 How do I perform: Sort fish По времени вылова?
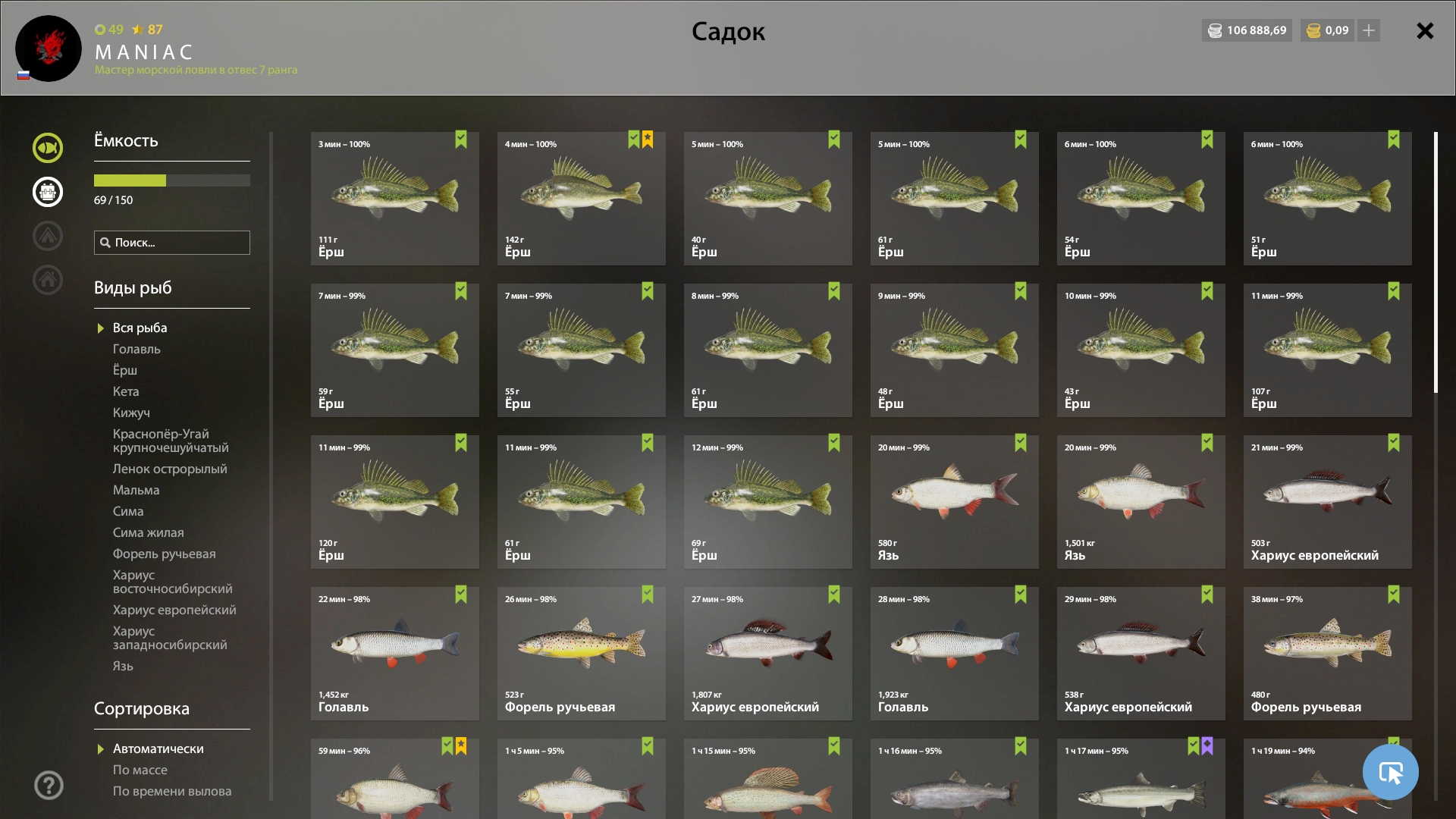172,791
